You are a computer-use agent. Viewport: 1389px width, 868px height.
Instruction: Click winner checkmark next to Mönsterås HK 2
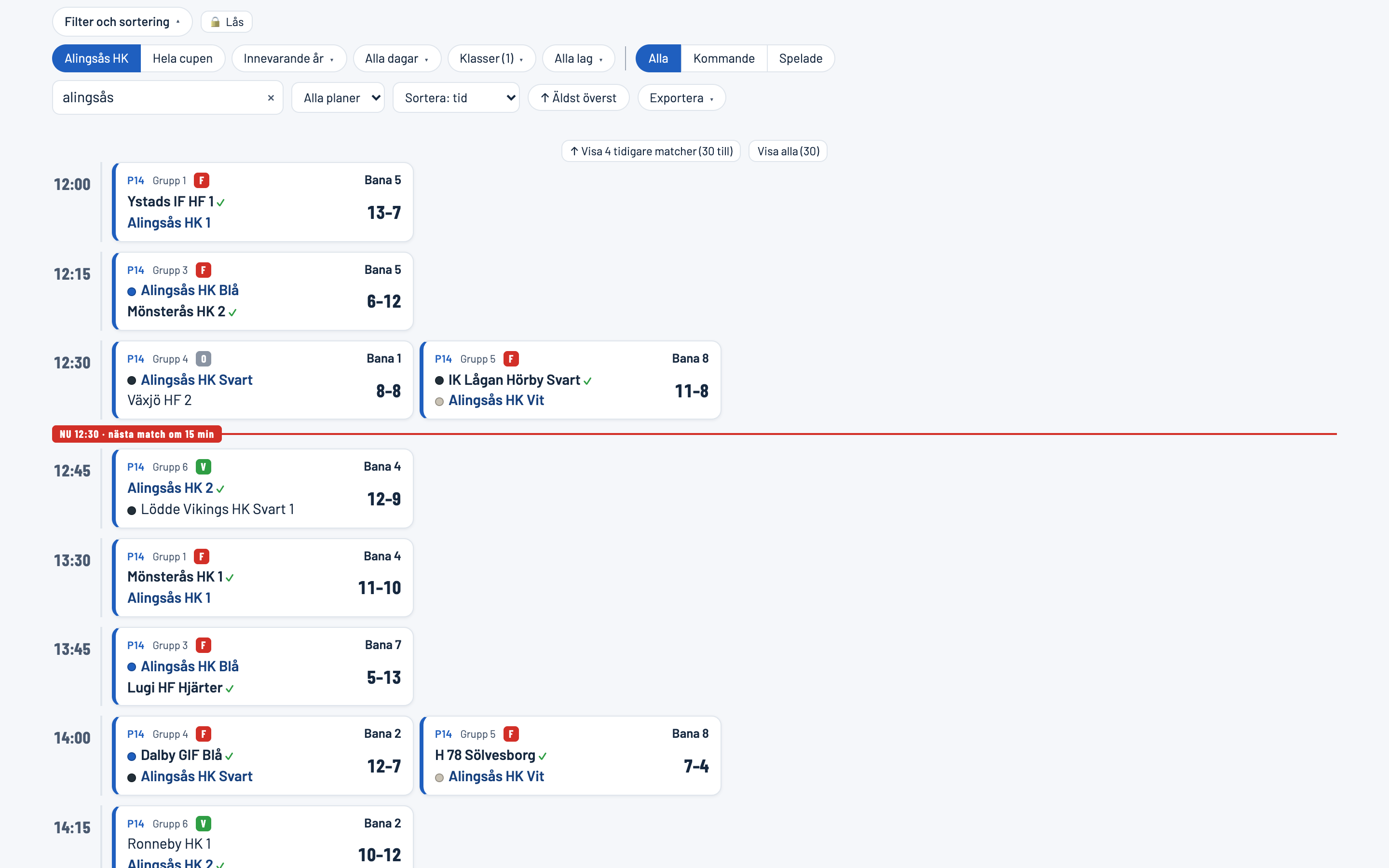click(232, 313)
